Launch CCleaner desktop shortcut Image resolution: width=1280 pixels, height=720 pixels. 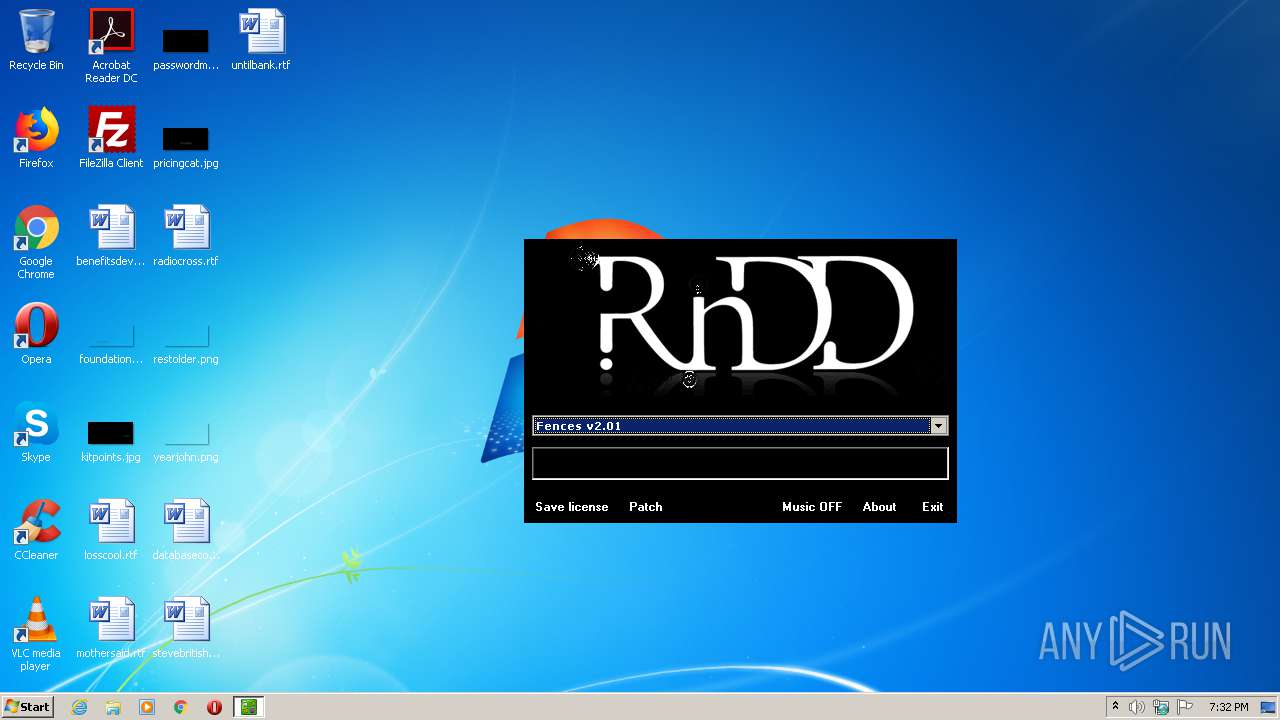pos(36,530)
